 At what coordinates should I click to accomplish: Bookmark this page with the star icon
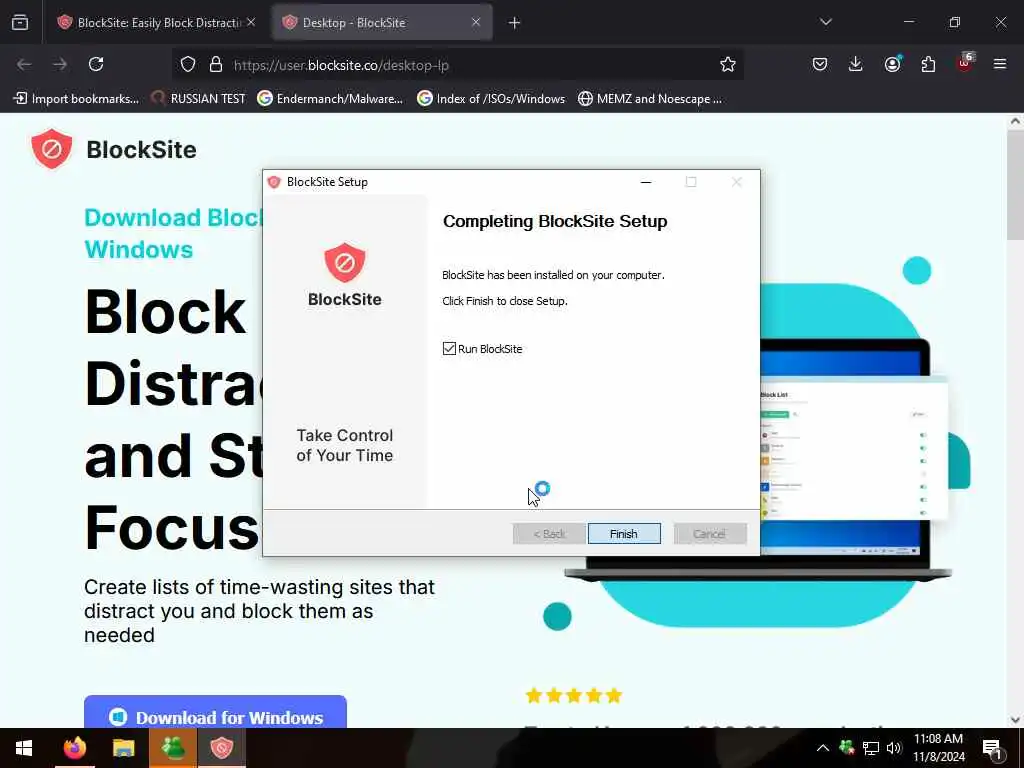click(728, 64)
